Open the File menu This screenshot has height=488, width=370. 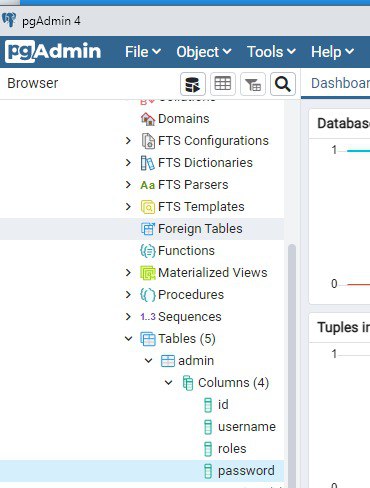(x=143, y=52)
